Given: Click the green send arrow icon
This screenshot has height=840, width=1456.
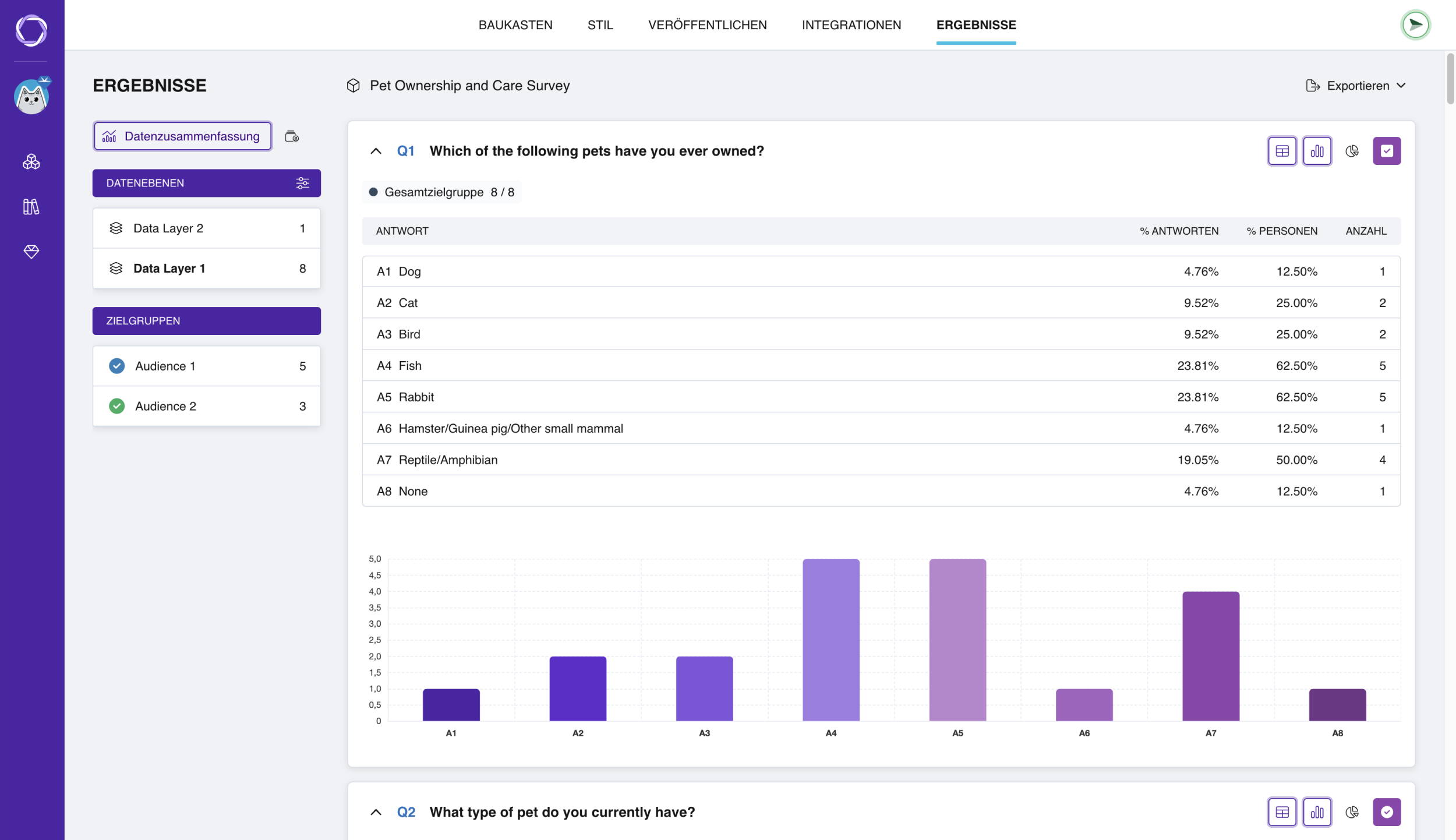Looking at the screenshot, I should [1415, 25].
